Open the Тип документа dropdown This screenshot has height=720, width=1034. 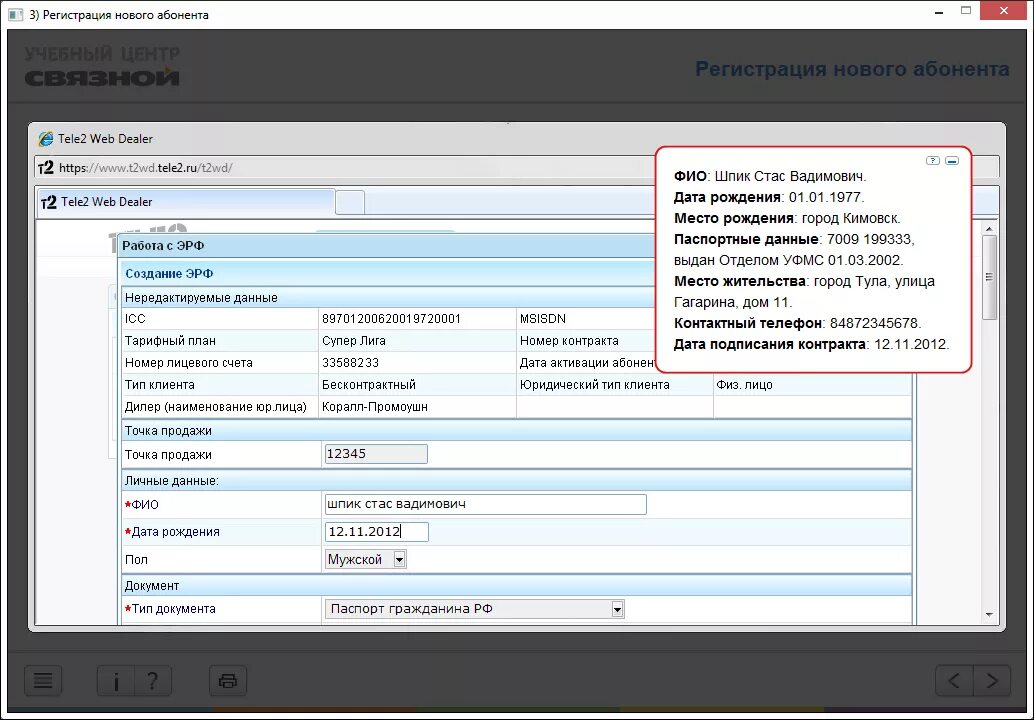pyautogui.click(x=474, y=609)
